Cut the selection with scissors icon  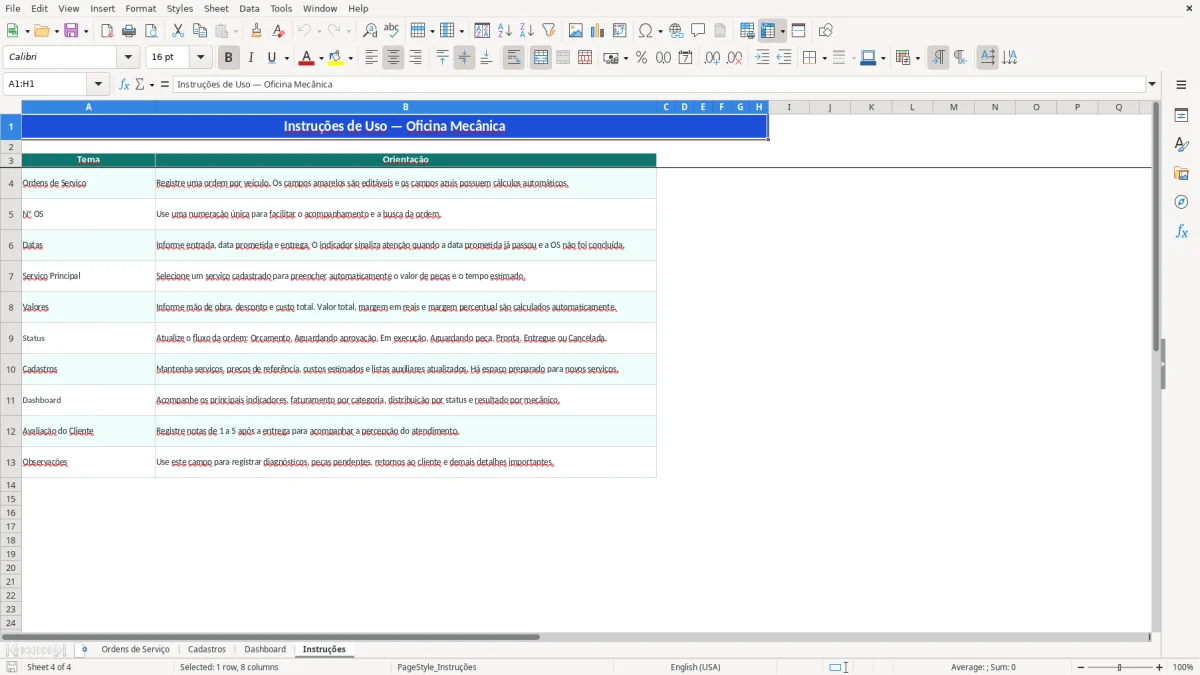[178, 31]
